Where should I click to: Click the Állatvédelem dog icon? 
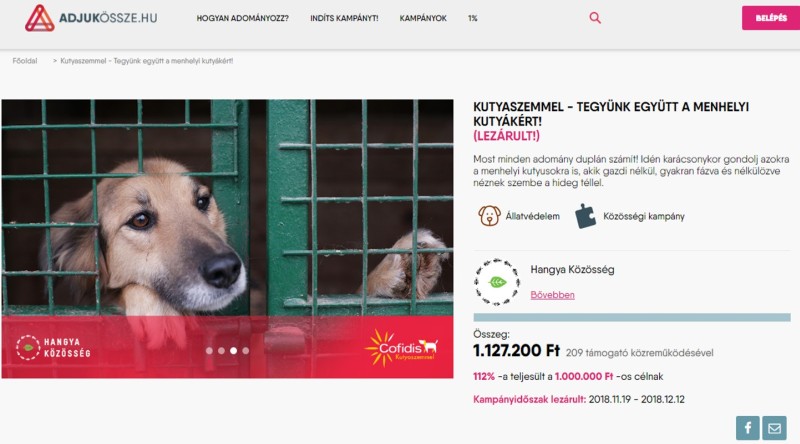point(489,216)
